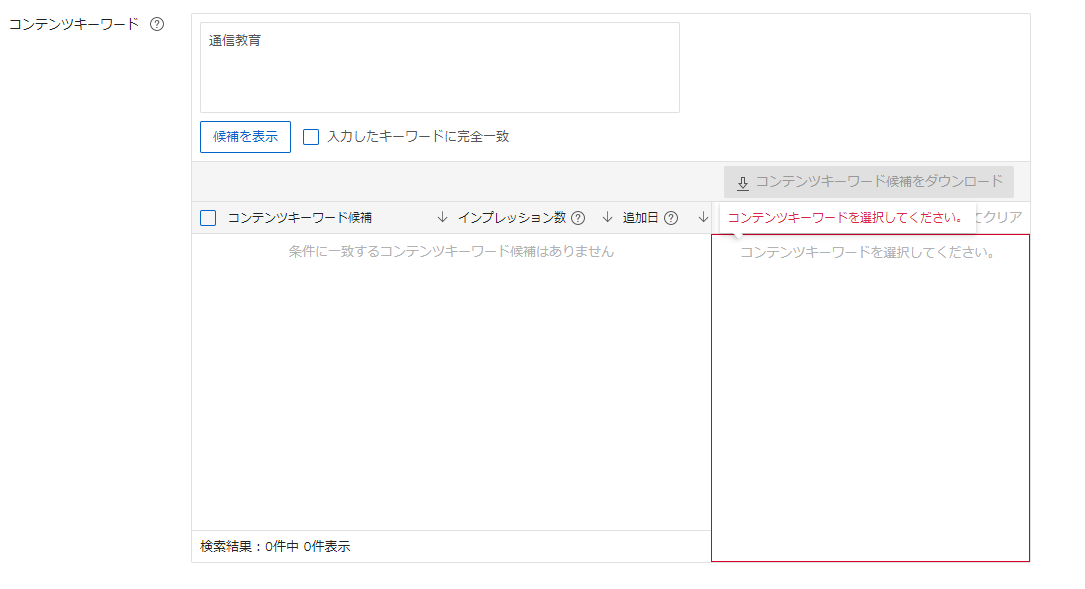Click help icon beside コンテンツキーワード label
The height and width of the screenshot is (589, 1085).
[157, 24]
